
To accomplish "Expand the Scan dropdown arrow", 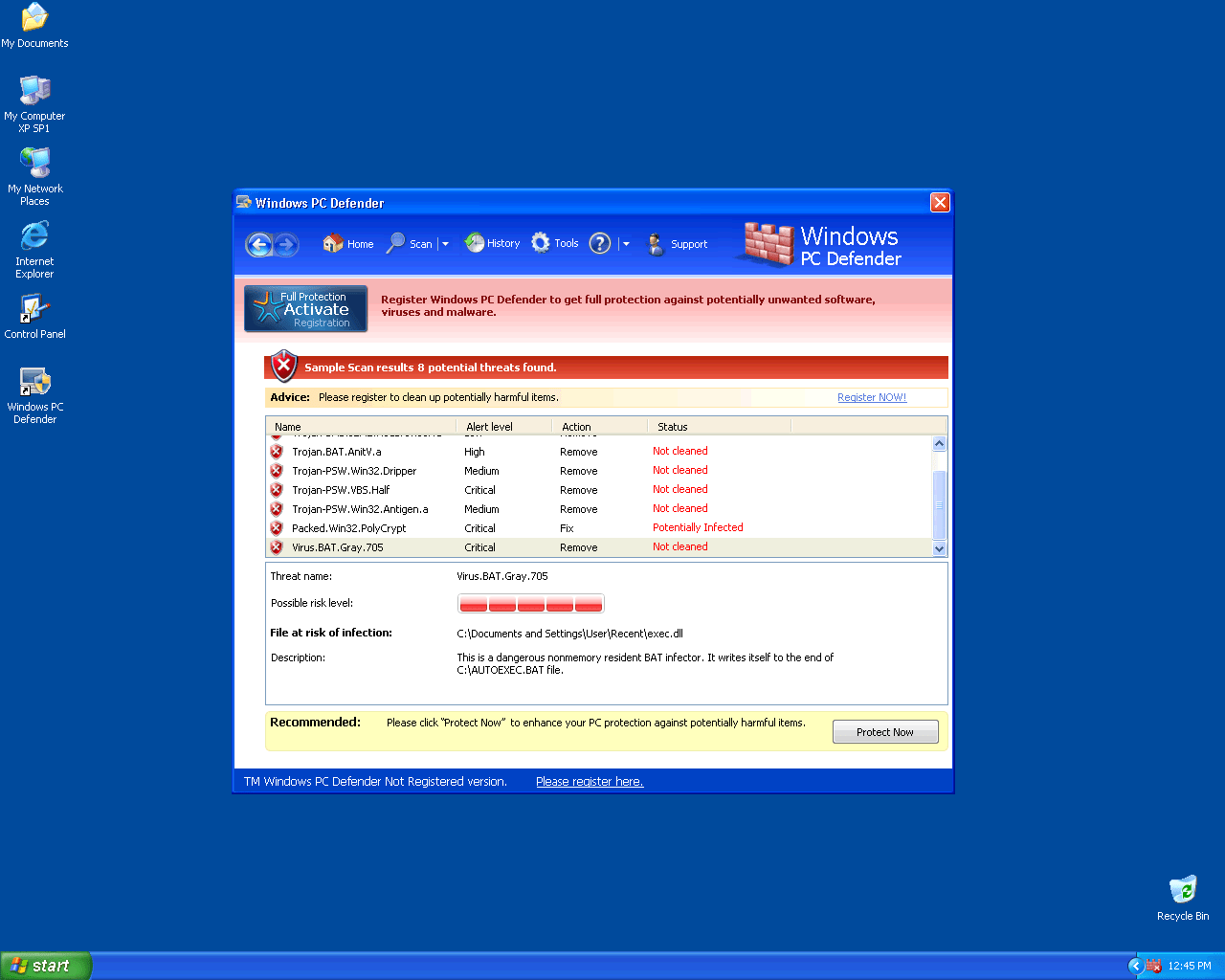I will click(x=445, y=244).
